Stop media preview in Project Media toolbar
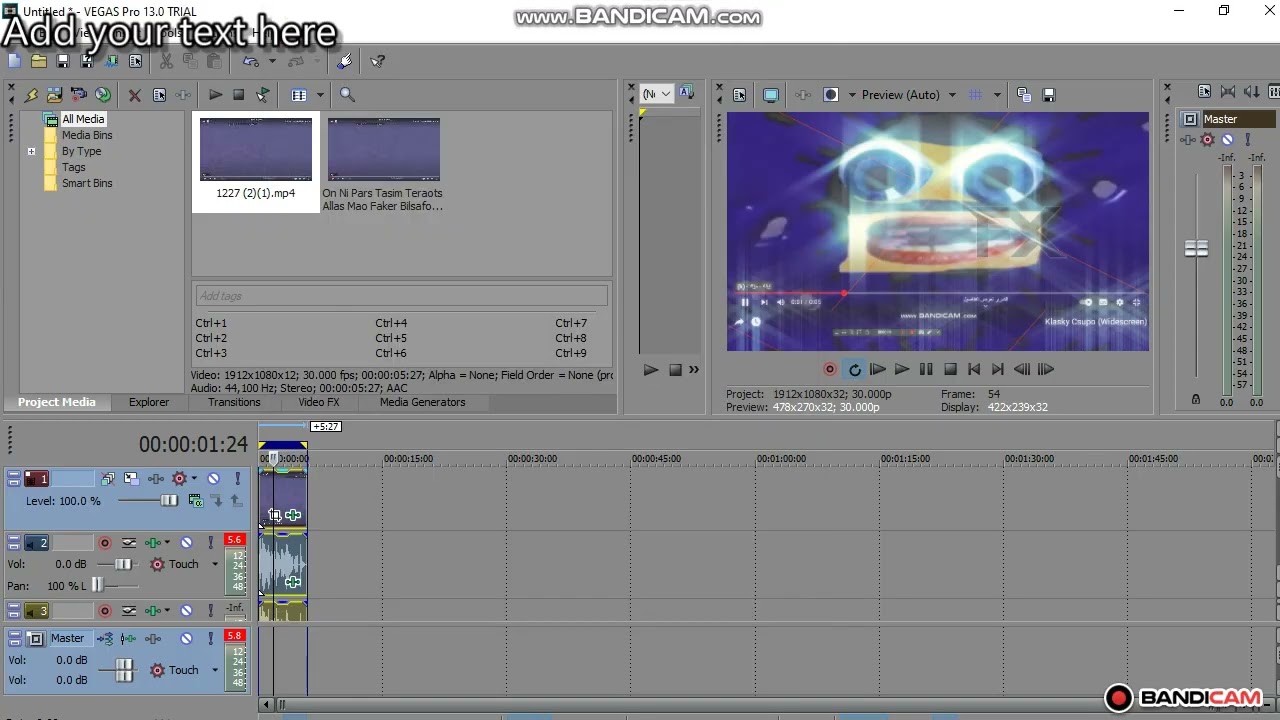The height and width of the screenshot is (720, 1280). click(238, 95)
